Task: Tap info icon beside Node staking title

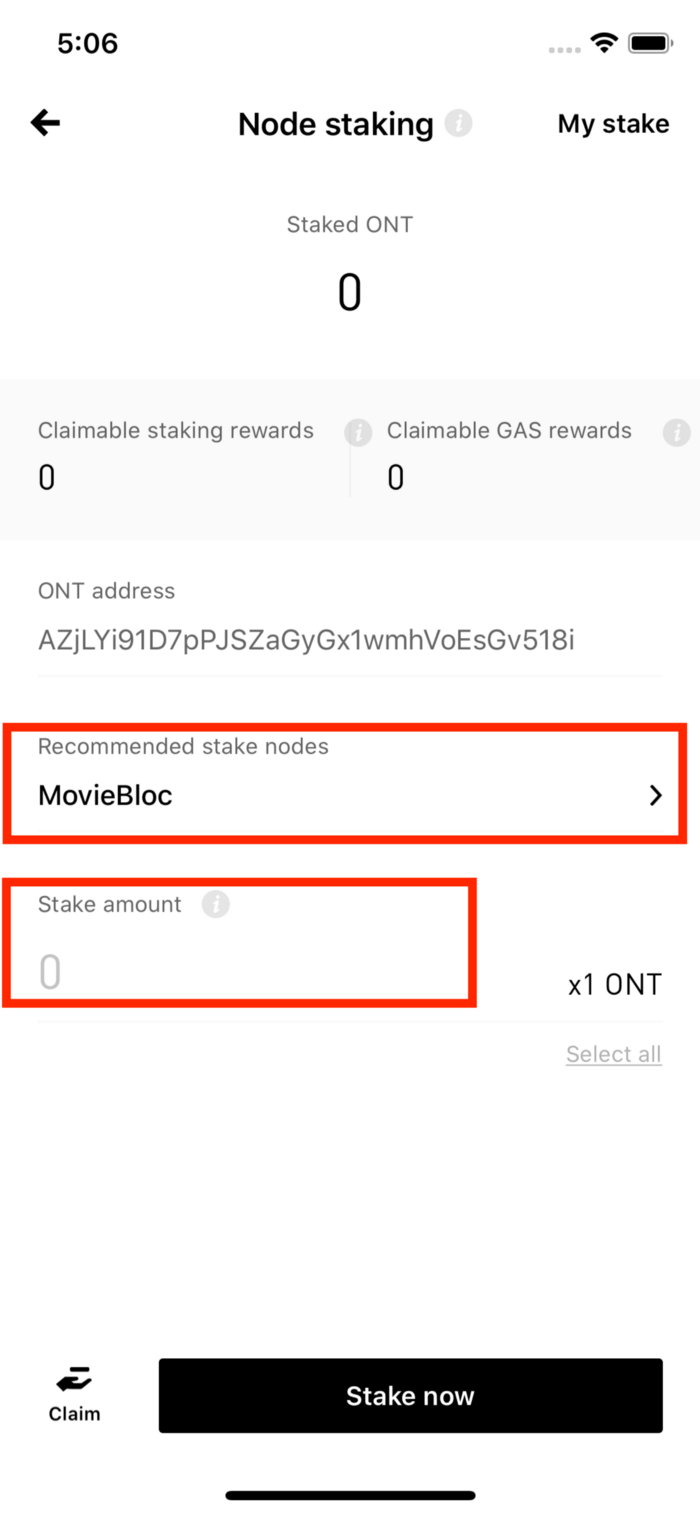Action: pos(458,123)
